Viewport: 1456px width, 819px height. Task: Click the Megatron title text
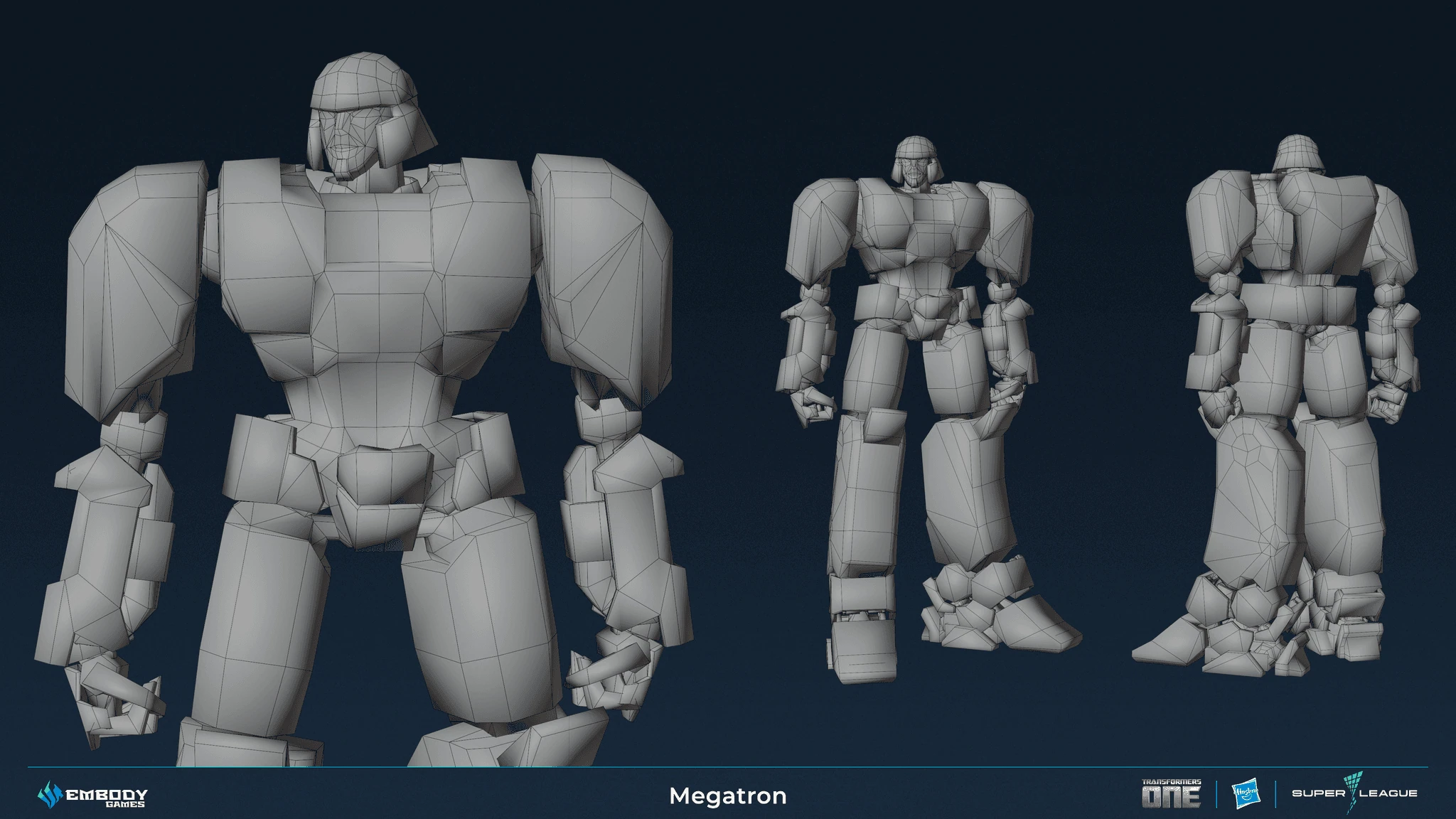coord(728,796)
